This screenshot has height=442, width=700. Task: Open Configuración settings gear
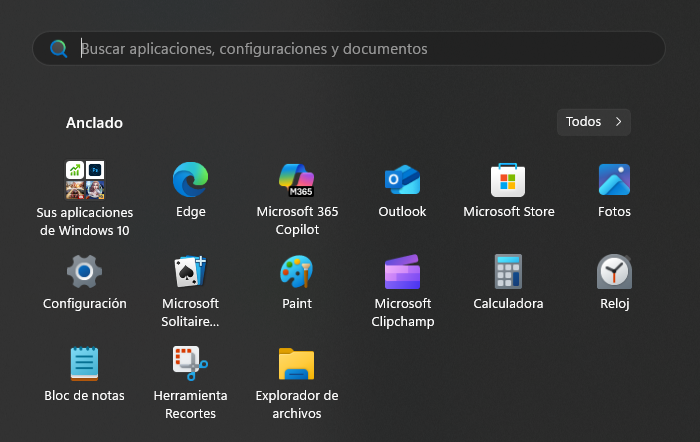84,271
